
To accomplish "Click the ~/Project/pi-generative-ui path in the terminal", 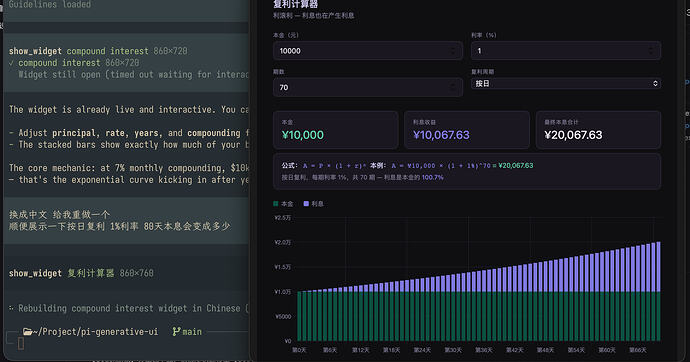I will pos(95,332).
